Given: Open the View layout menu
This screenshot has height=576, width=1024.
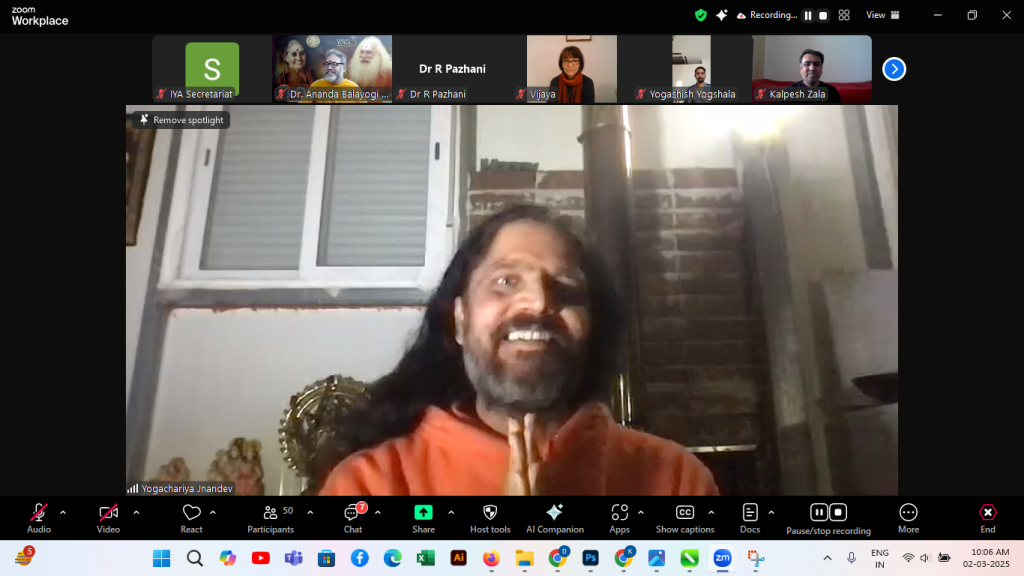Looking at the screenshot, I should pos(881,15).
